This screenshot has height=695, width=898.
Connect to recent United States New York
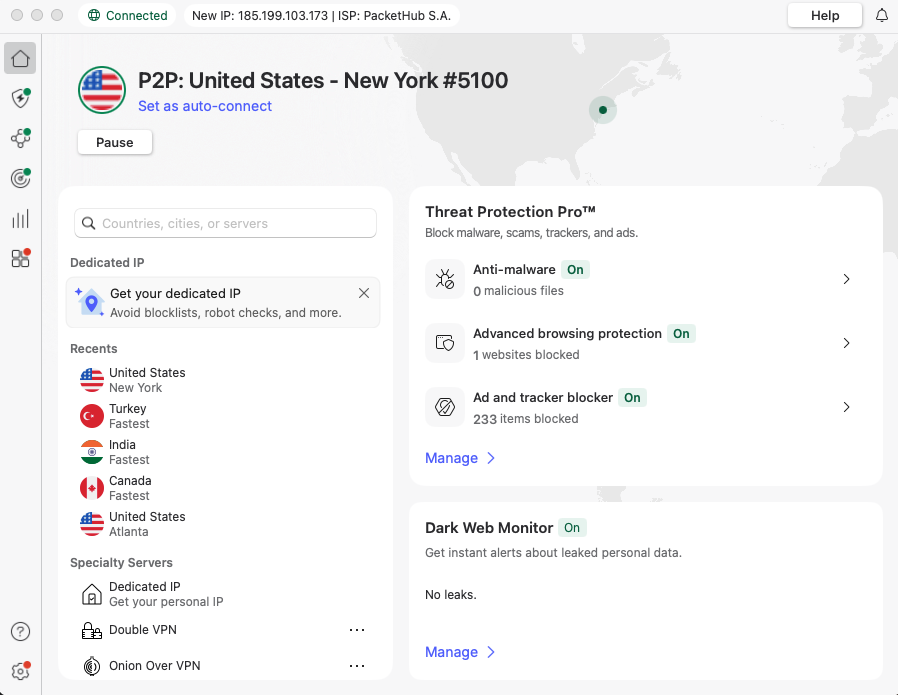point(223,380)
